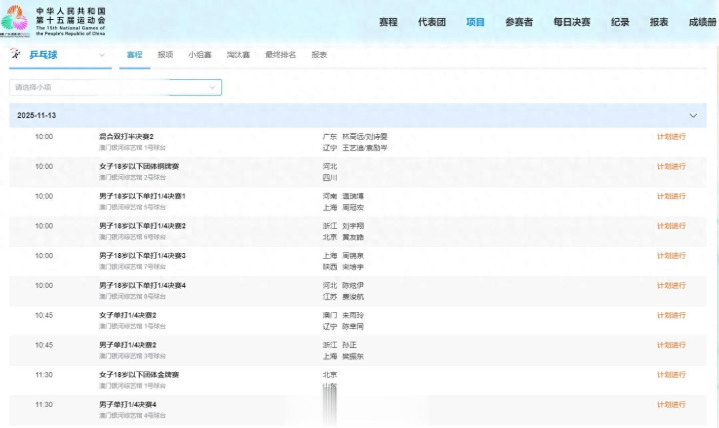719x428 pixels.
Task: Open the 乒乓球 sport selector dropdown
Action: click(x=101, y=55)
